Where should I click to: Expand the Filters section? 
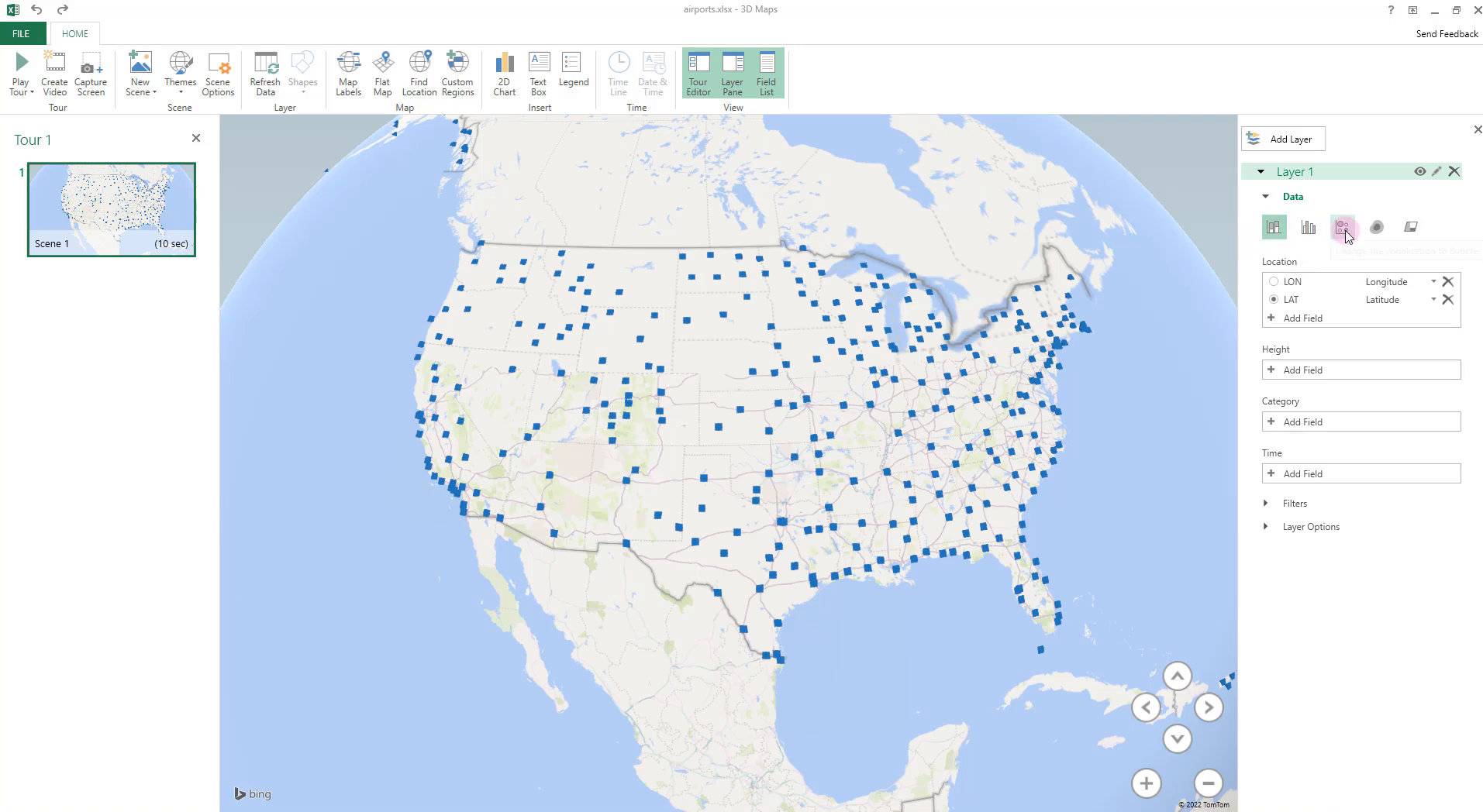tap(1266, 503)
